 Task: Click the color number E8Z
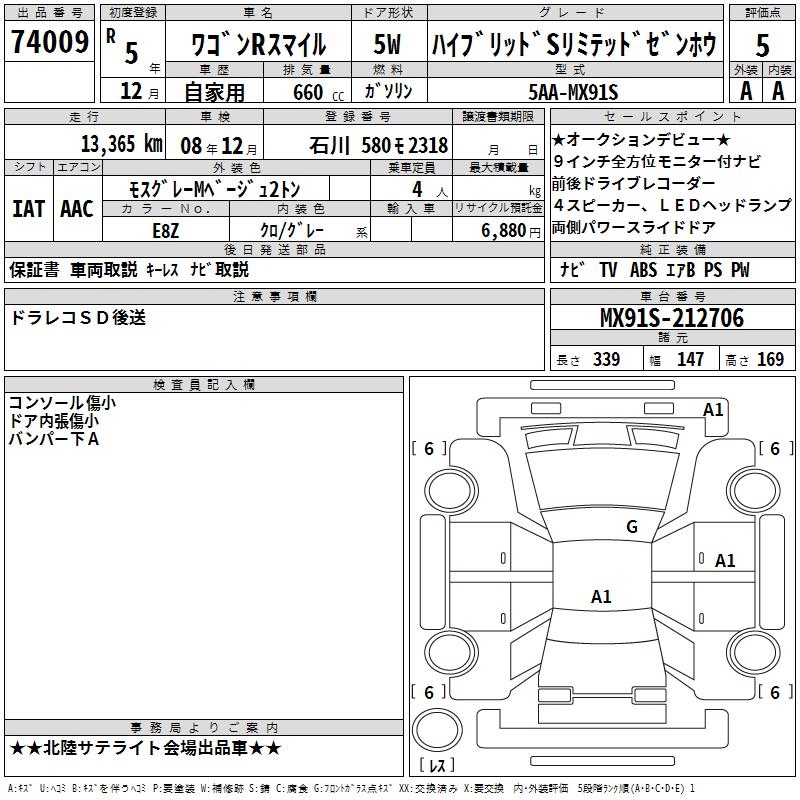click(x=165, y=228)
